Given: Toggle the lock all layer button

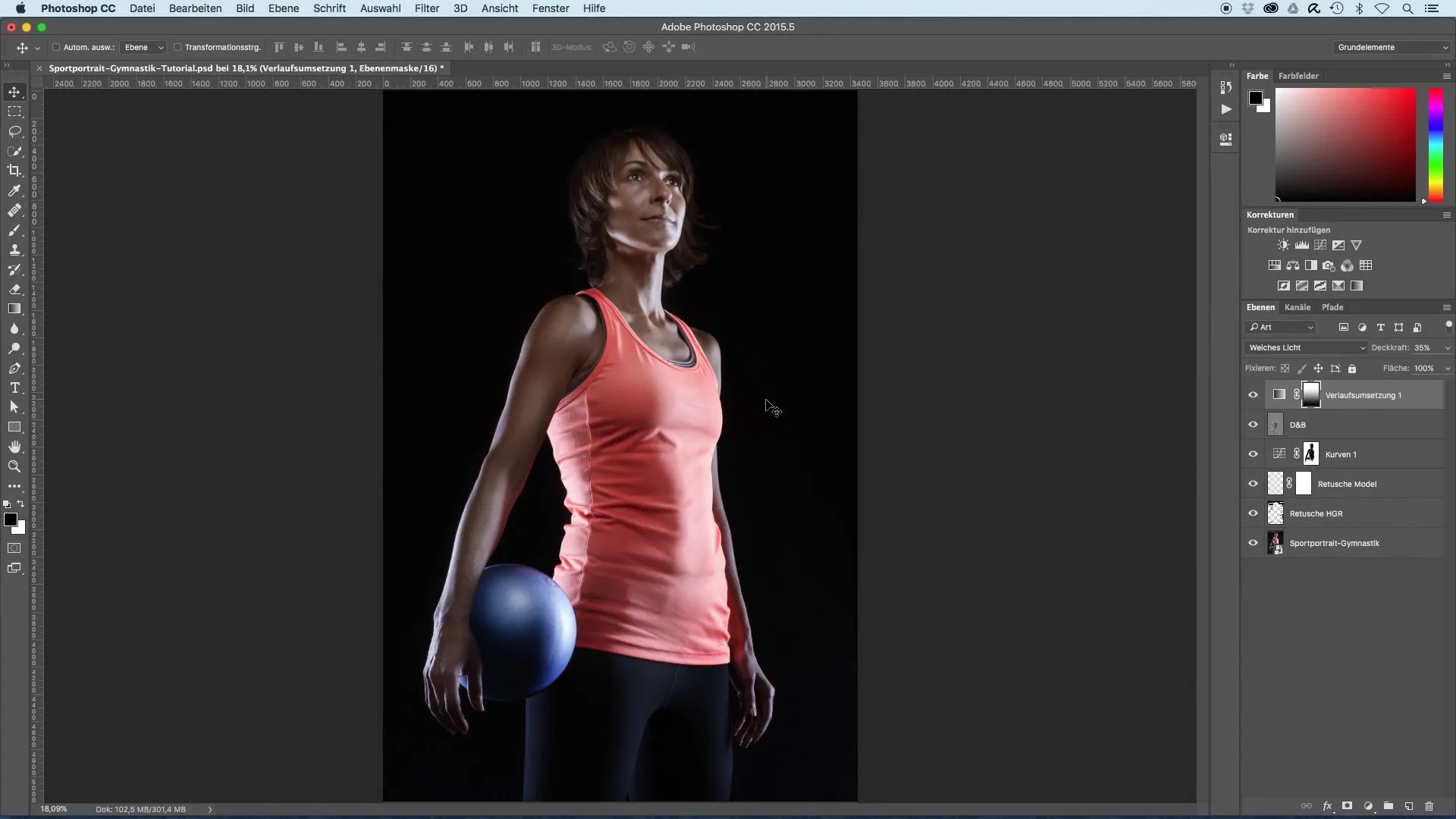Looking at the screenshot, I should pos(1352,369).
